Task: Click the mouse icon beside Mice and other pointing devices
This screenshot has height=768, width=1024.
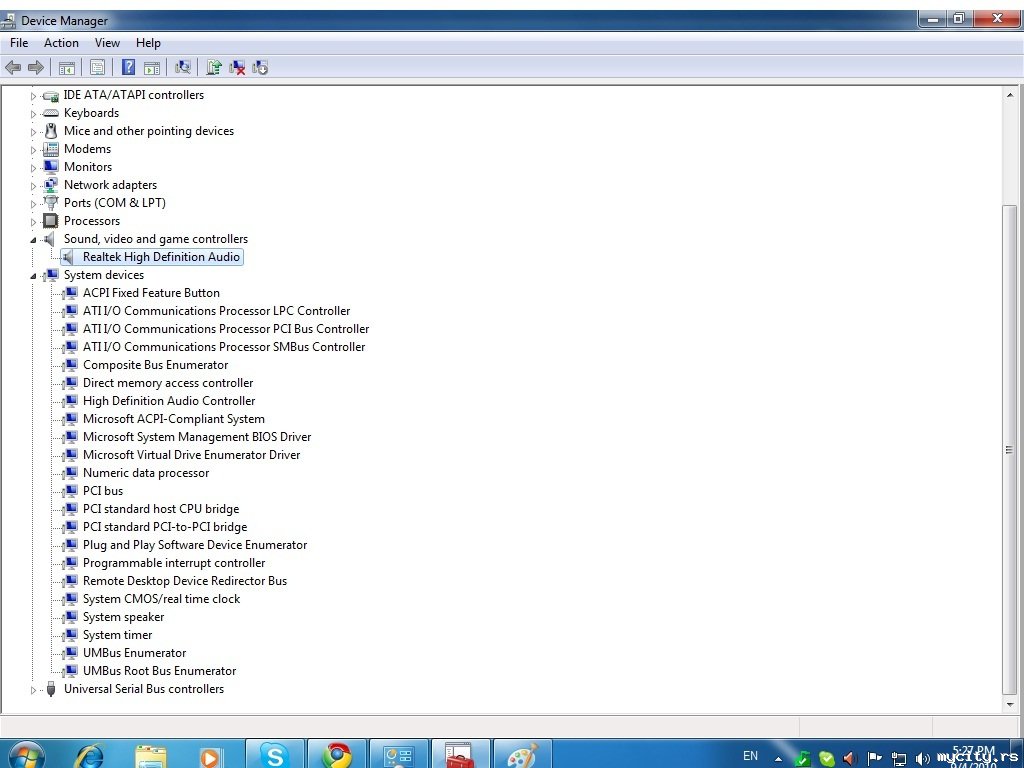Action: click(x=51, y=131)
